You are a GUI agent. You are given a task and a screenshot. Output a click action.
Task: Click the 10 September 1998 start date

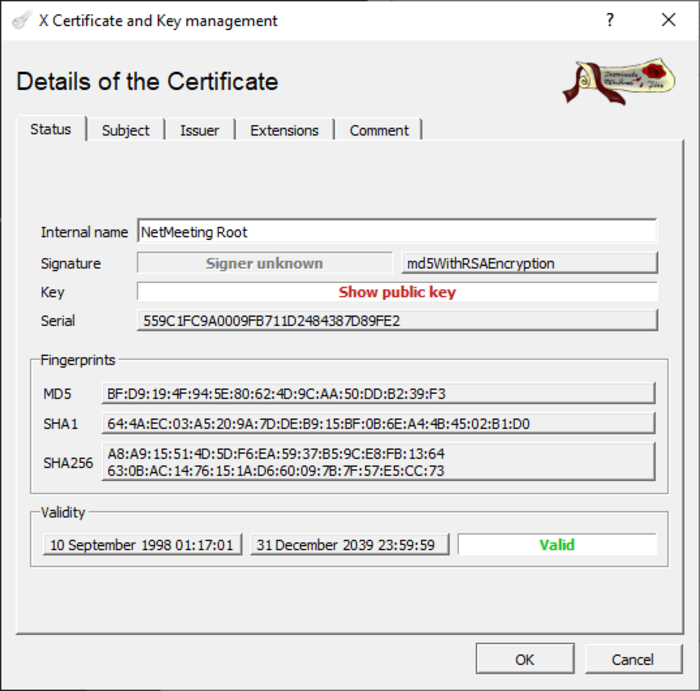142,545
